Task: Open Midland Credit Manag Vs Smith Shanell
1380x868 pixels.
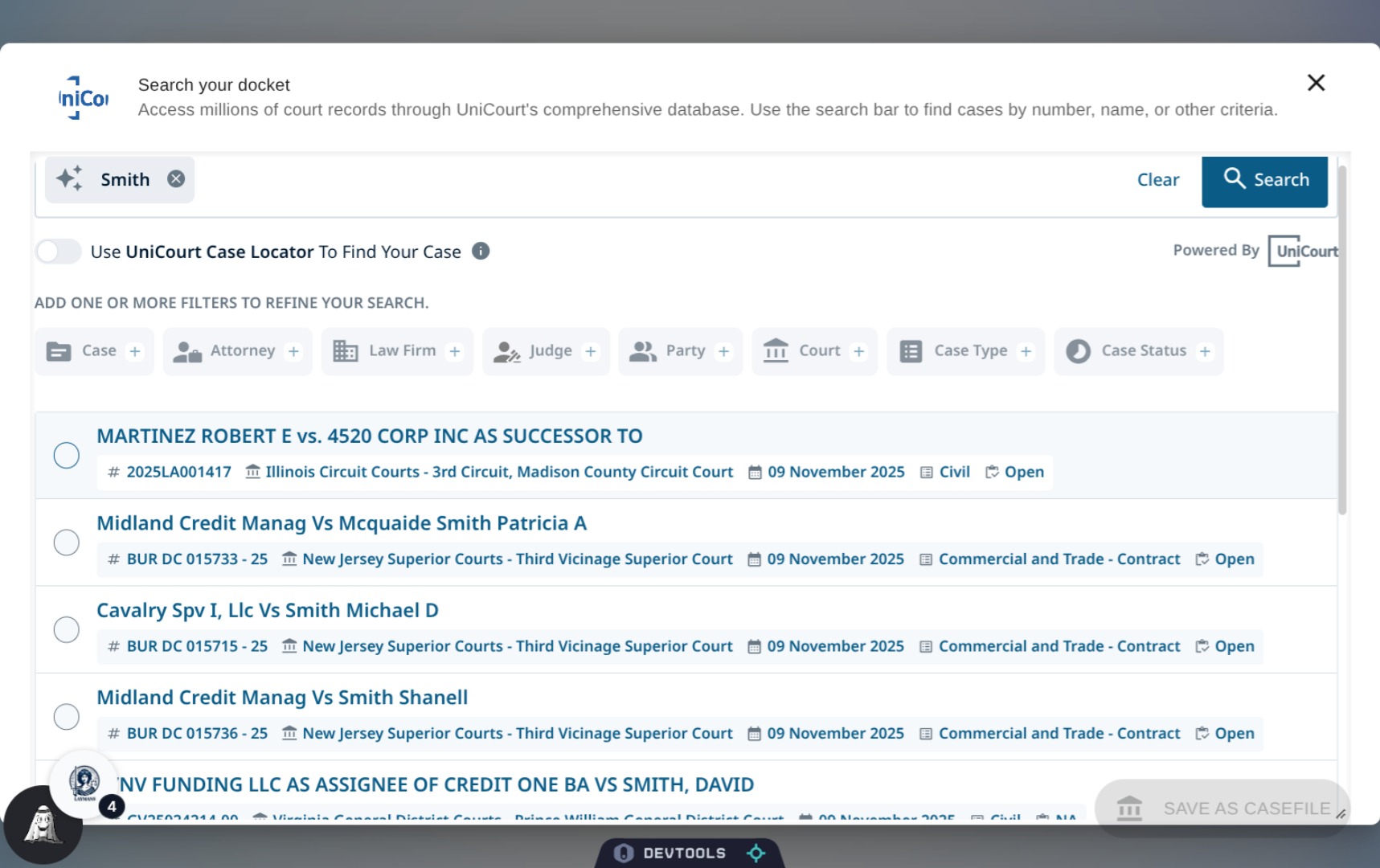Action: pos(282,698)
